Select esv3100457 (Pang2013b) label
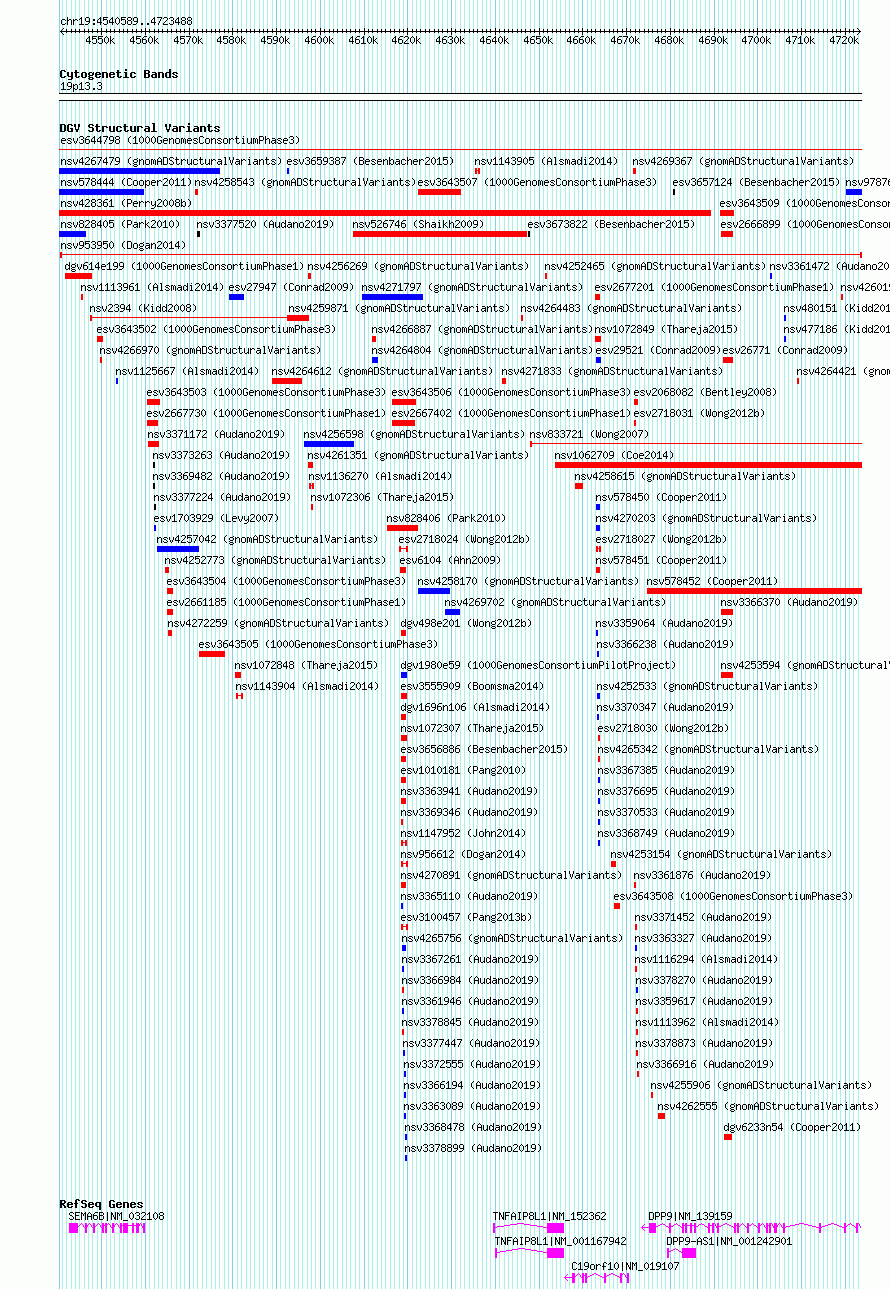 click(x=466, y=917)
